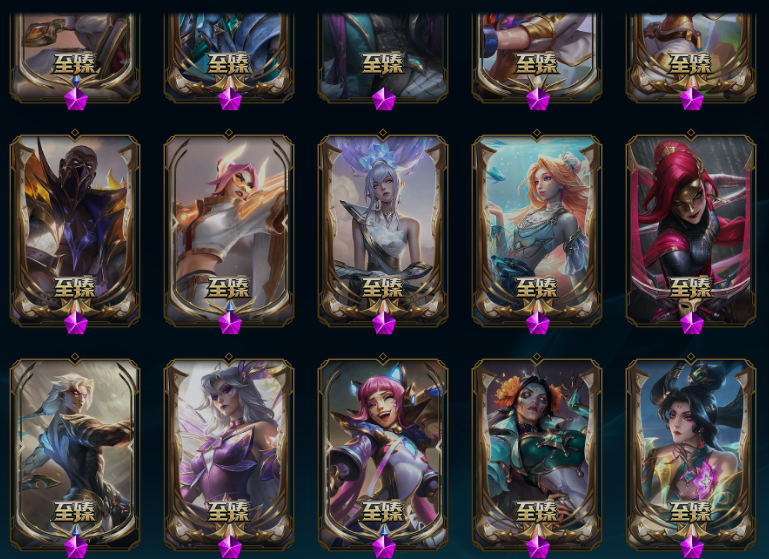The width and height of the screenshot is (769, 559).
Task: Click purple gem under red-haired assassin card
Action: (x=692, y=323)
